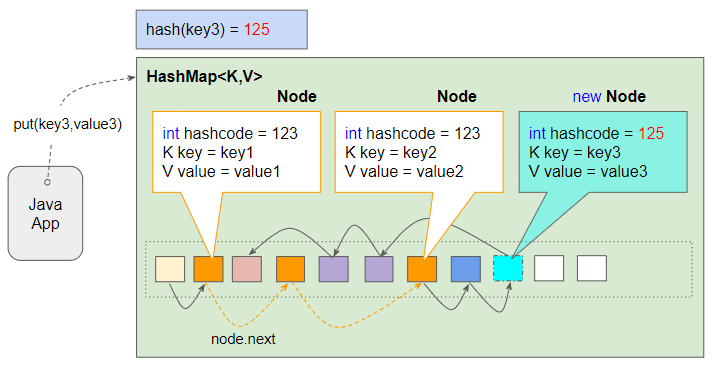Click the pink node square
The width and height of the screenshot is (713, 367).
click(x=247, y=269)
